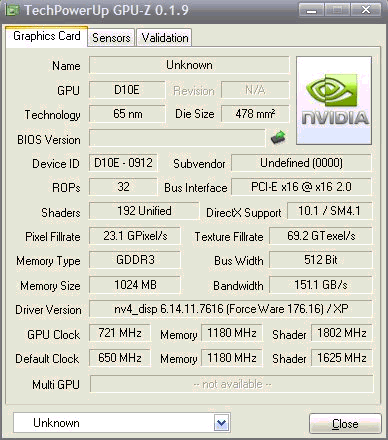Open the Validation tab

[164, 37]
